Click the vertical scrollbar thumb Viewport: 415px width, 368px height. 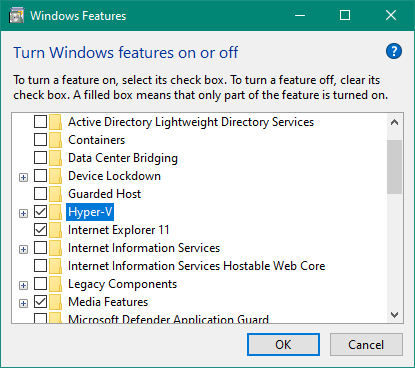pyautogui.click(x=395, y=167)
